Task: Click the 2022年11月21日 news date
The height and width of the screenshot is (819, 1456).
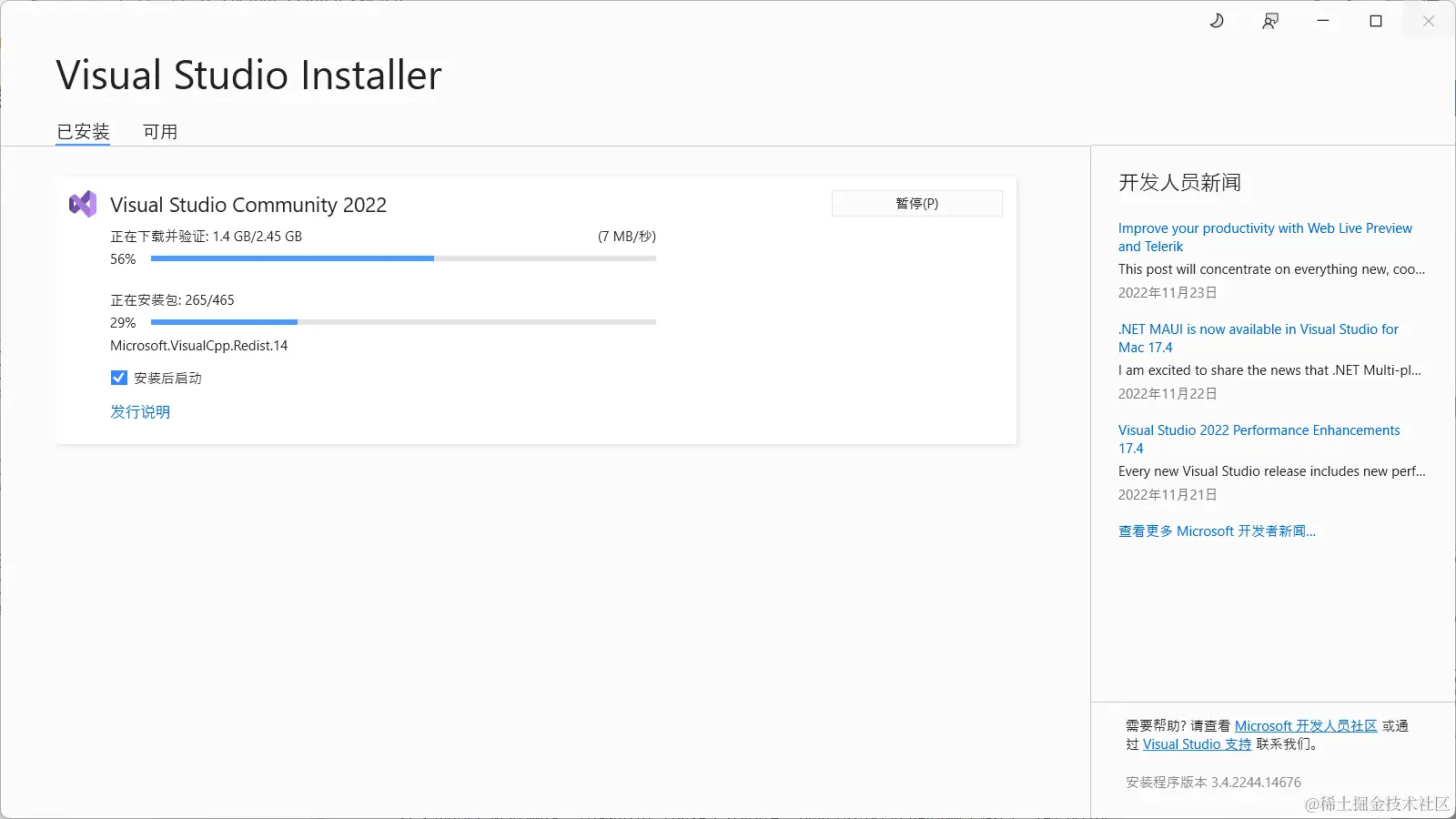Action: [x=1168, y=495]
